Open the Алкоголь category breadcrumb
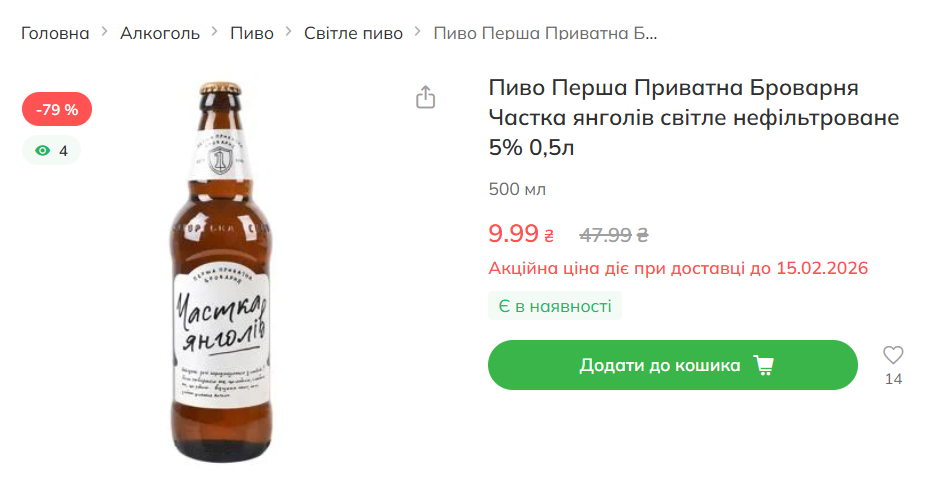934x494 pixels. [160, 33]
